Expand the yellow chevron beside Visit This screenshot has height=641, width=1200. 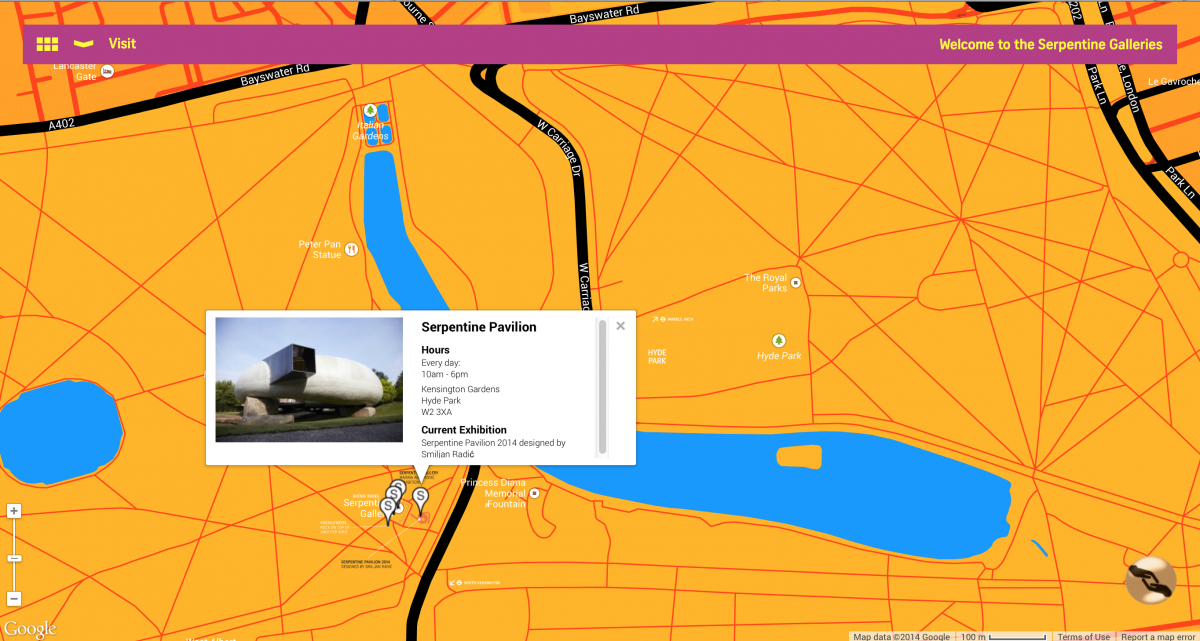click(x=84, y=44)
